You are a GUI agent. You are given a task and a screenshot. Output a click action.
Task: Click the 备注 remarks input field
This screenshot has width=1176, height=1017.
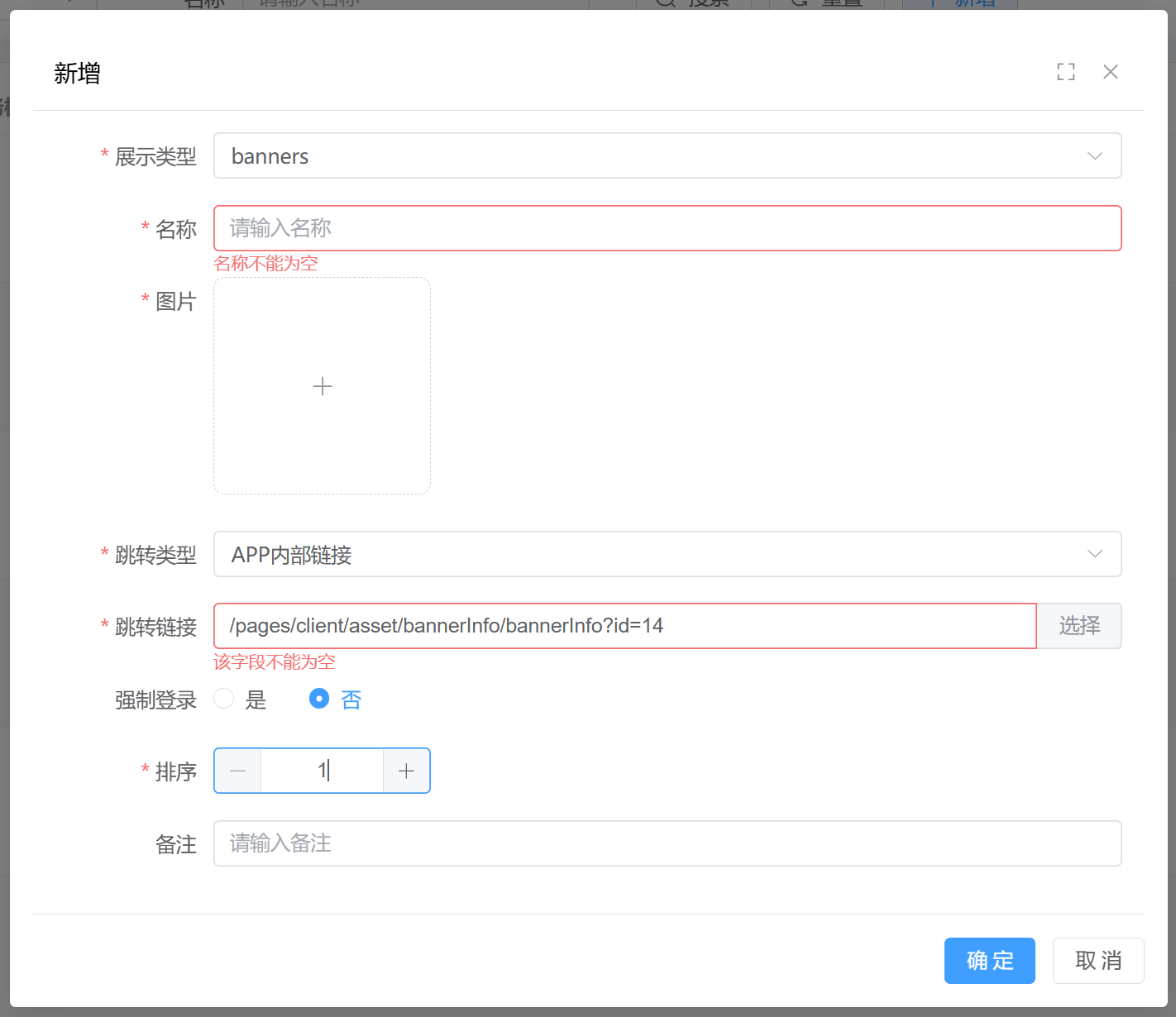click(667, 843)
